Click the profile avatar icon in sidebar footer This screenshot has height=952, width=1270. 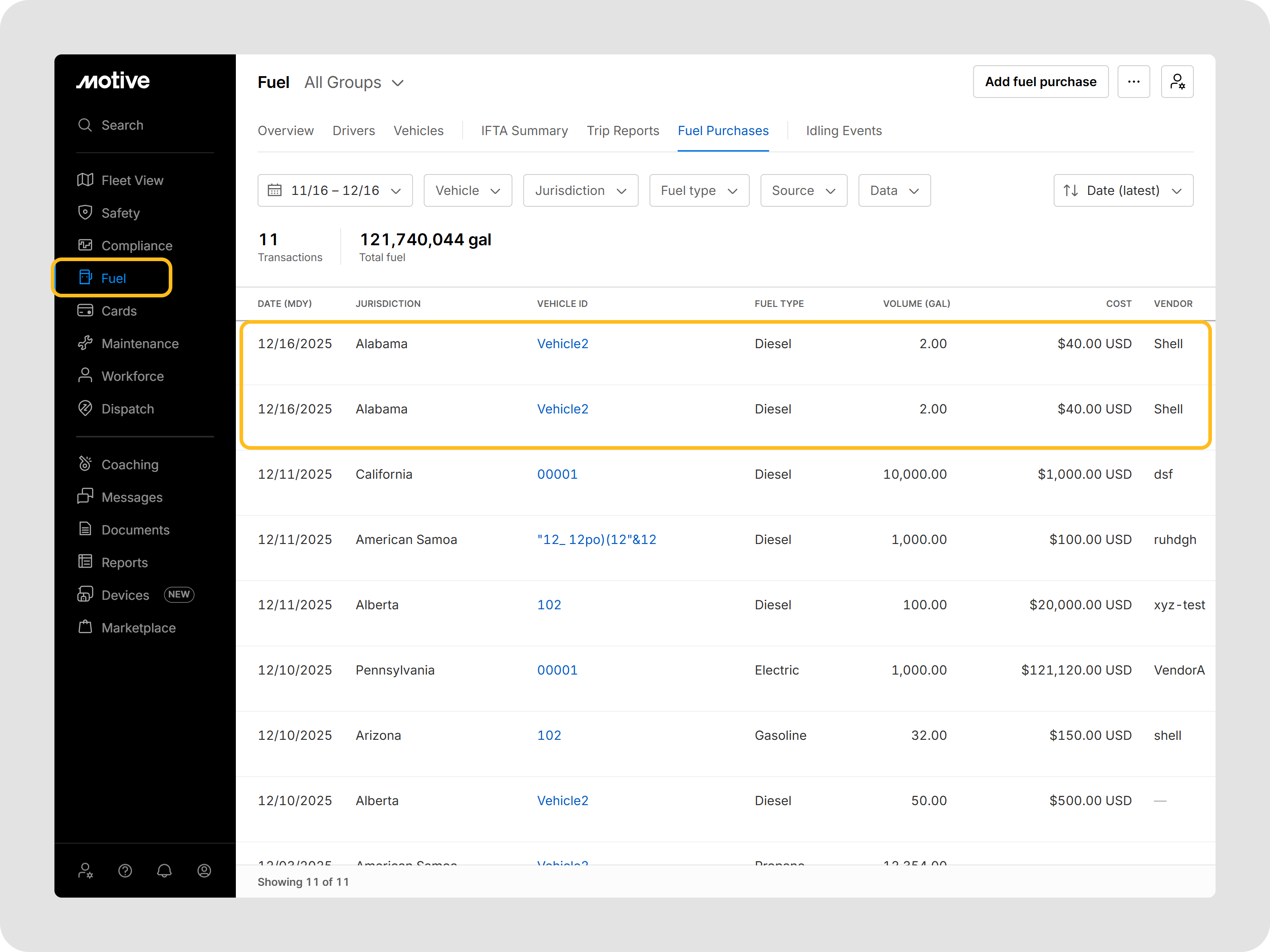click(x=204, y=870)
